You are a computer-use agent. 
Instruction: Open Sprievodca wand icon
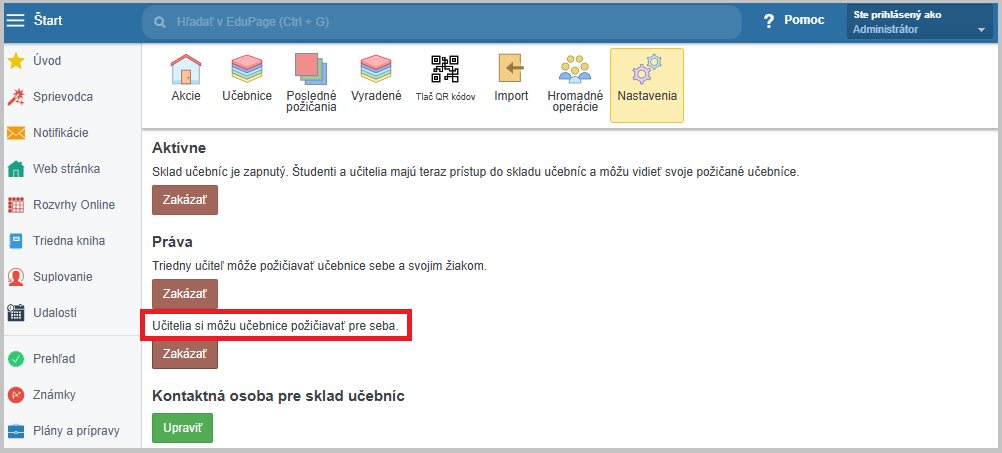(15, 97)
